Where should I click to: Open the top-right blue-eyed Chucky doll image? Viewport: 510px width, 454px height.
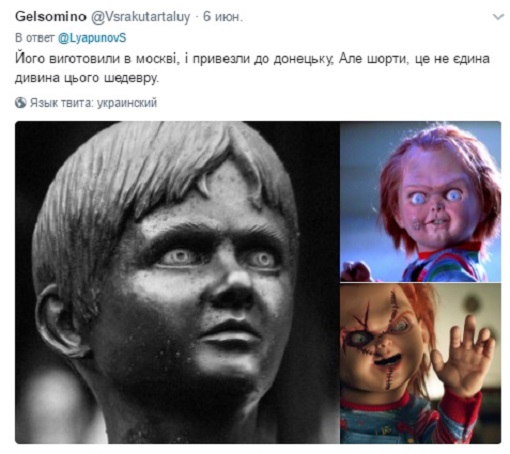click(x=421, y=201)
